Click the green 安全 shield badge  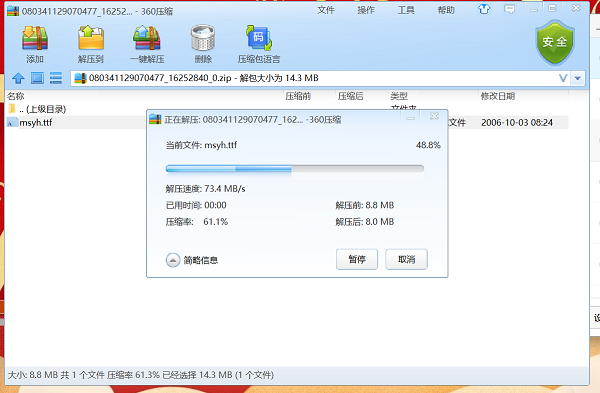pyautogui.click(x=555, y=42)
